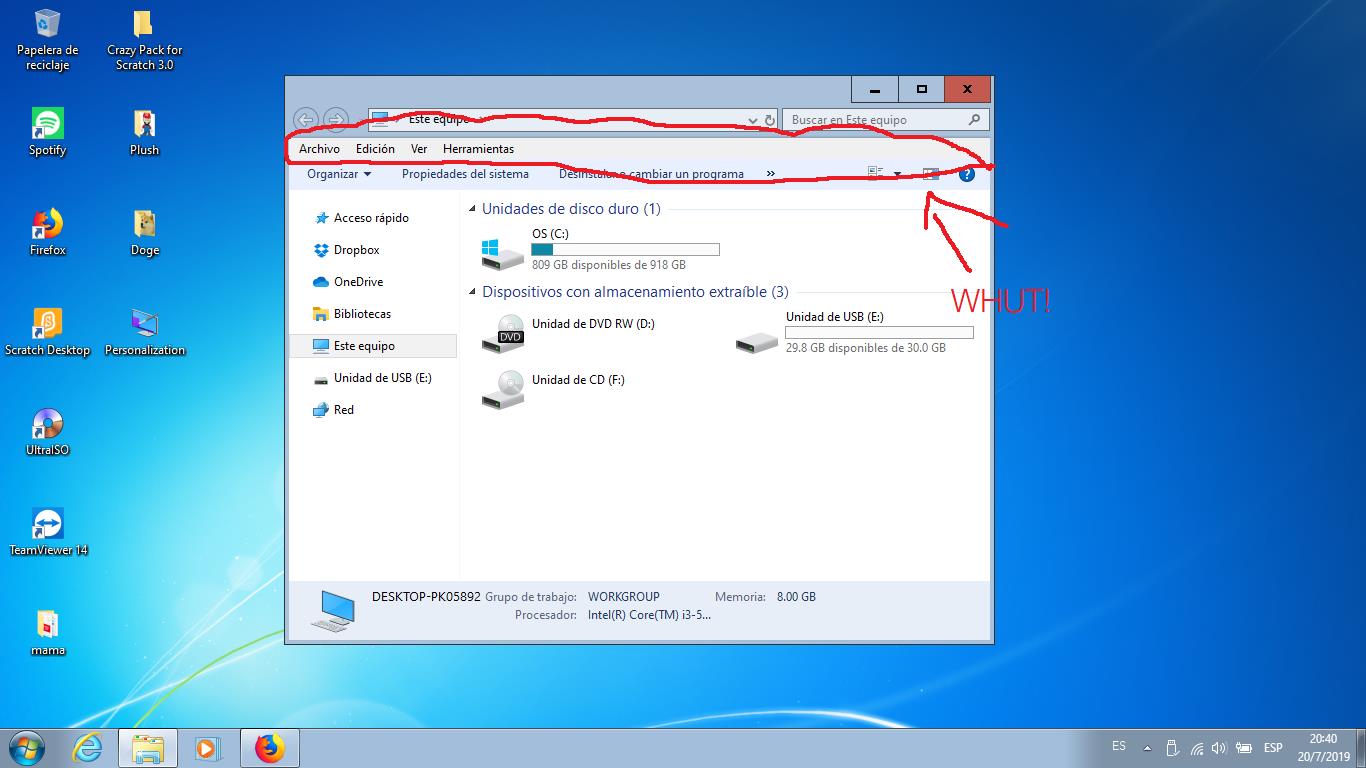Open the Organizar dropdown
The height and width of the screenshot is (768, 1366).
[x=339, y=174]
